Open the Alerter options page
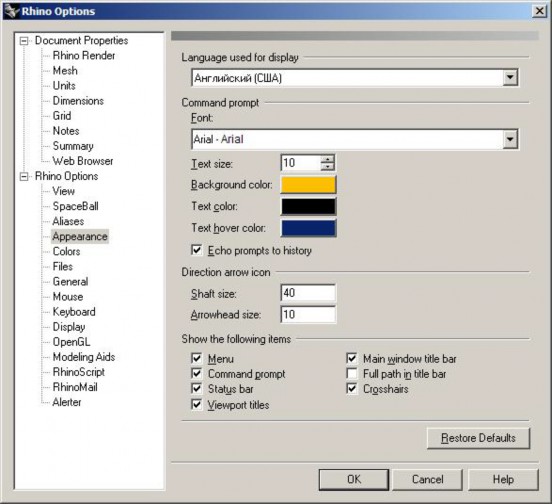This screenshot has height=504, width=552. (x=67, y=402)
